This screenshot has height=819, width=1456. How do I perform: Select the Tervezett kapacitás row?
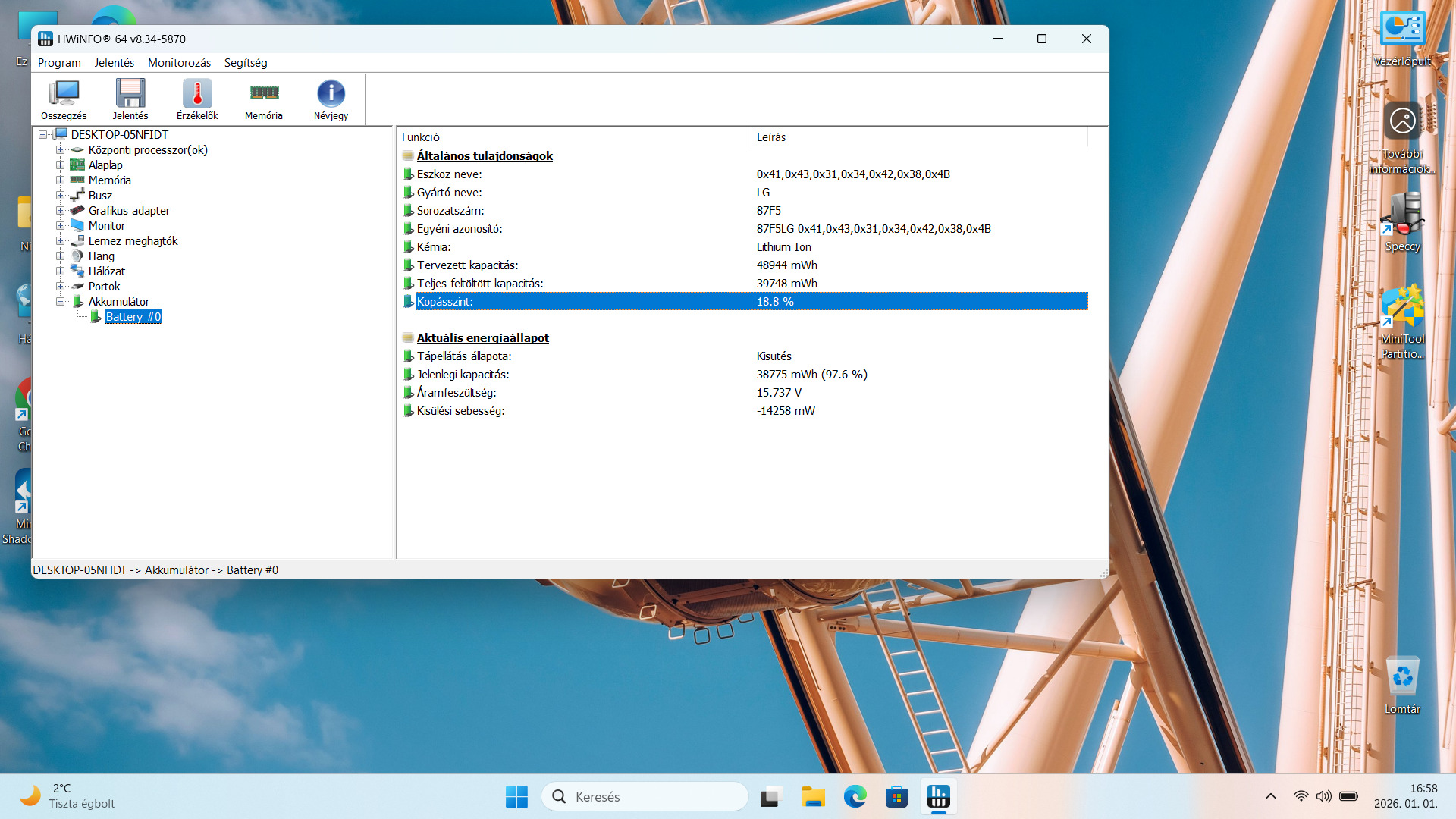point(467,265)
